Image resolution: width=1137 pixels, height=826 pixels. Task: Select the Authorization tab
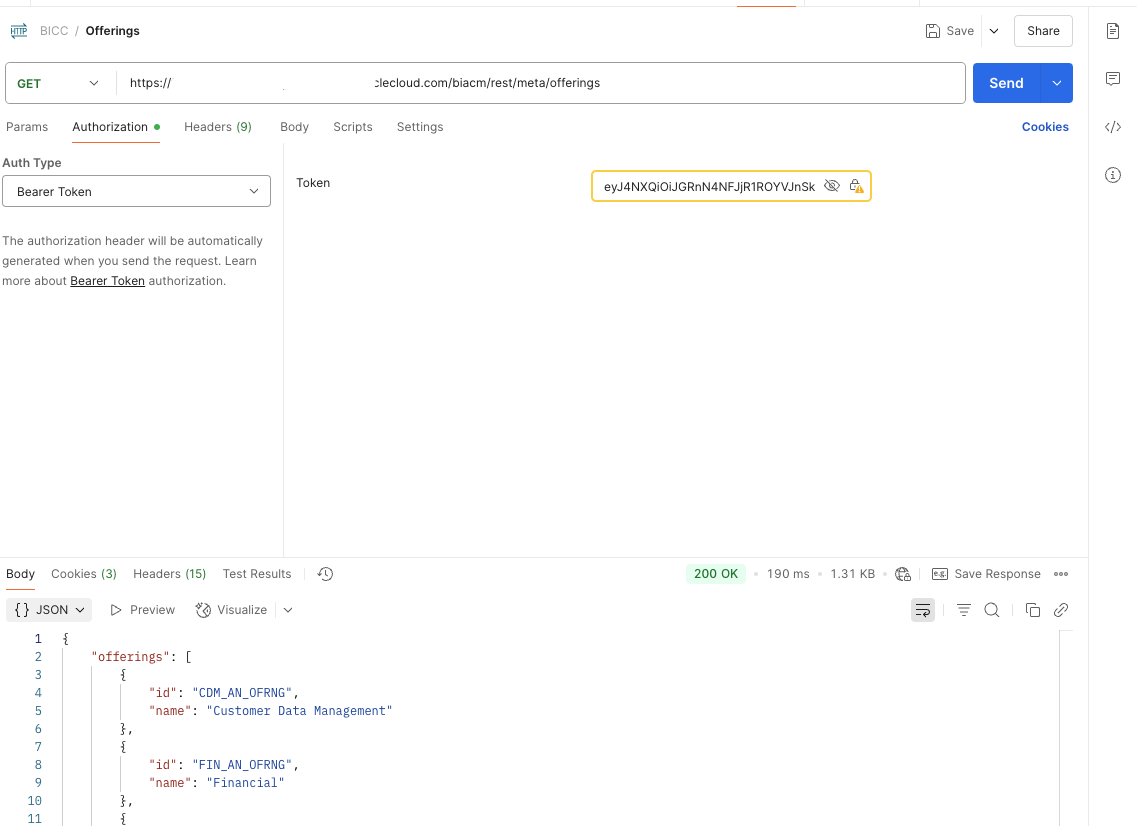click(x=116, y=127)
